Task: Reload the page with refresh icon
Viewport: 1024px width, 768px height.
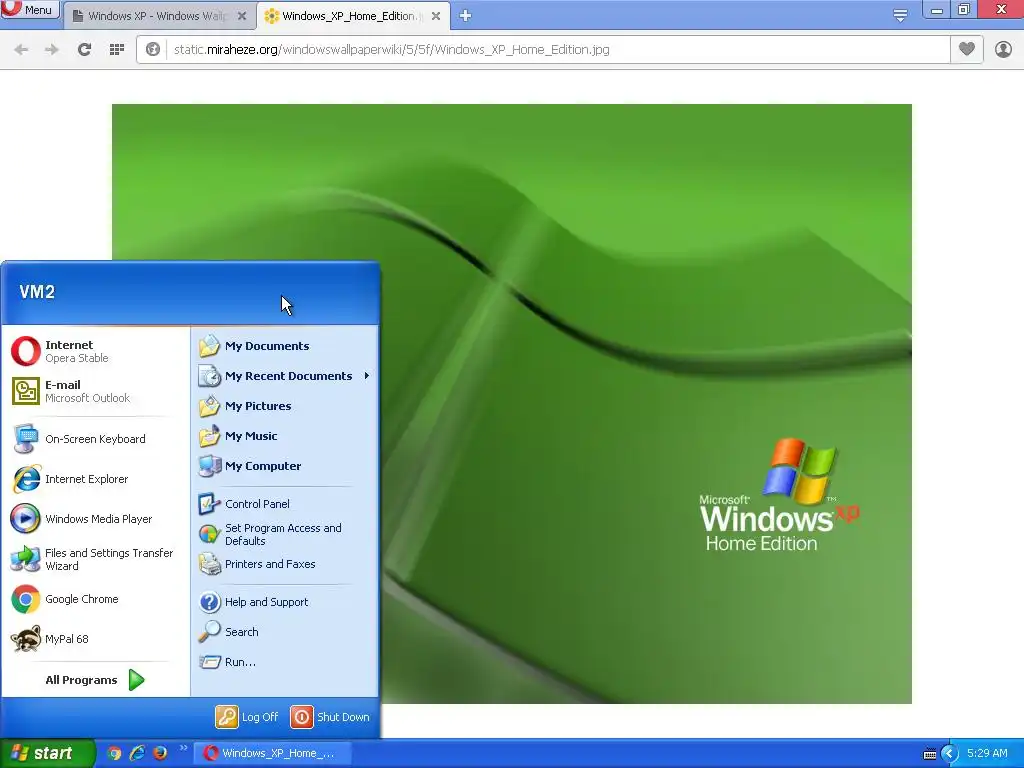Action: [x=84, y=50]
